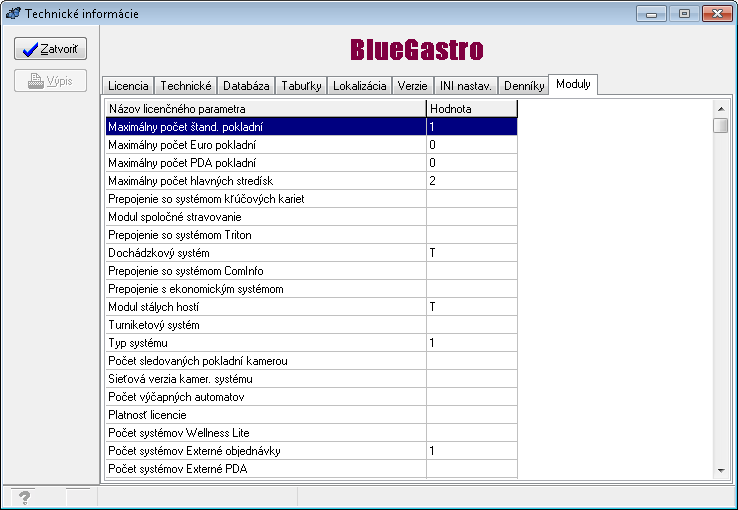Switch to the Tabuľky tab
The width and height of the screenshot is (738, 510).
click(x=301, y=86)
